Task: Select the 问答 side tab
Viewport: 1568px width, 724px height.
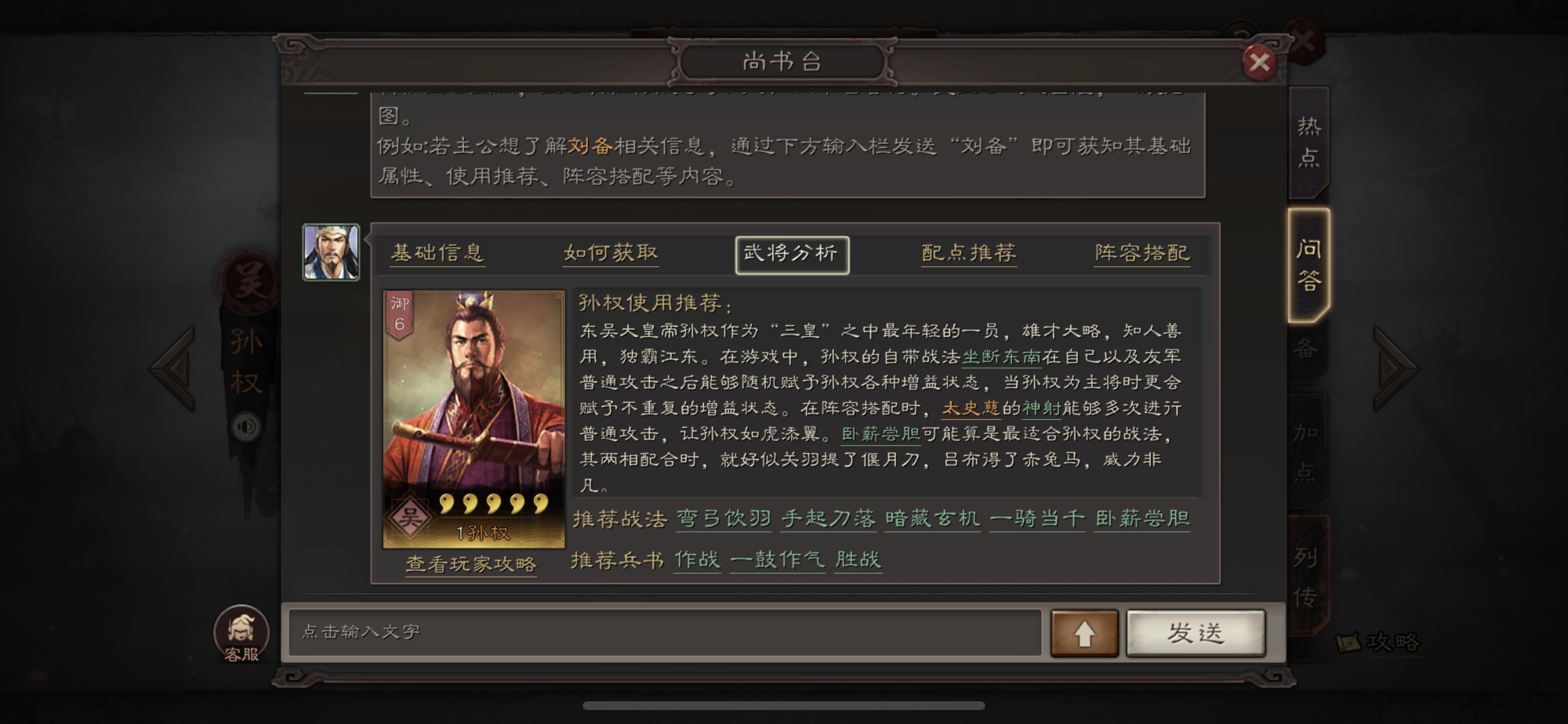Action: [x=1308, y=265]
